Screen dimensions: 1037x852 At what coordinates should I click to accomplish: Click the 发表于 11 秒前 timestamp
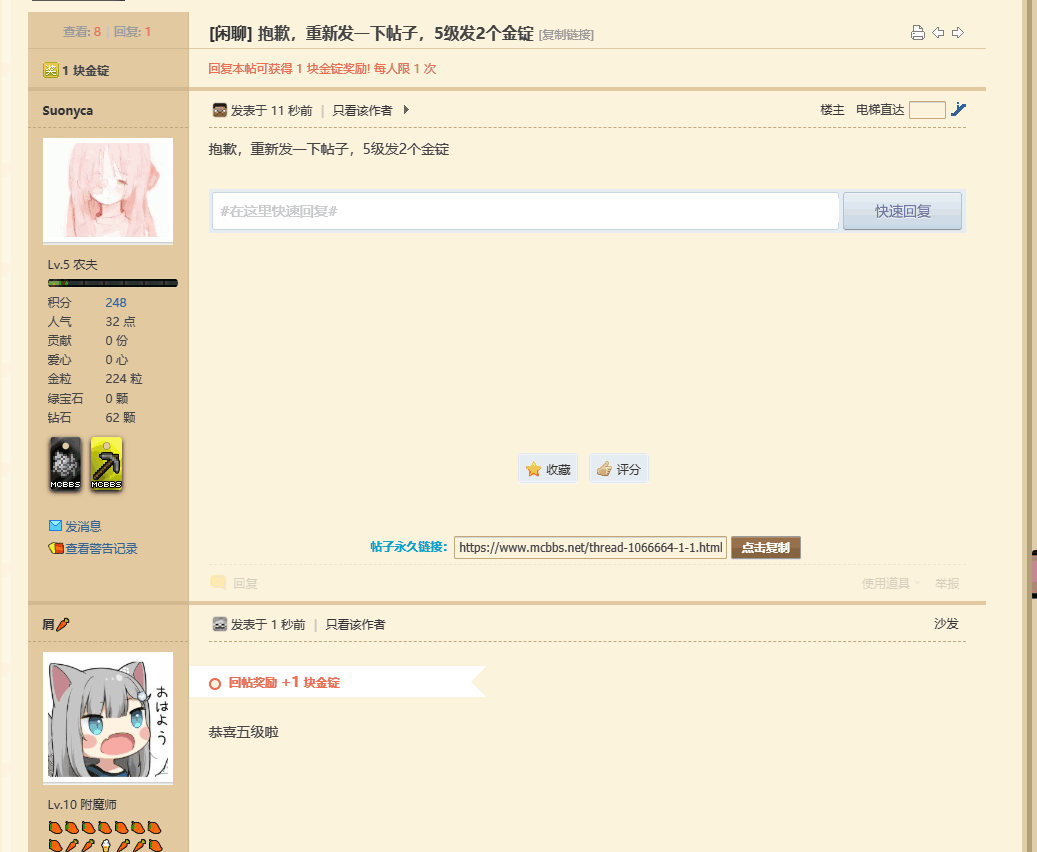point(271,110)
